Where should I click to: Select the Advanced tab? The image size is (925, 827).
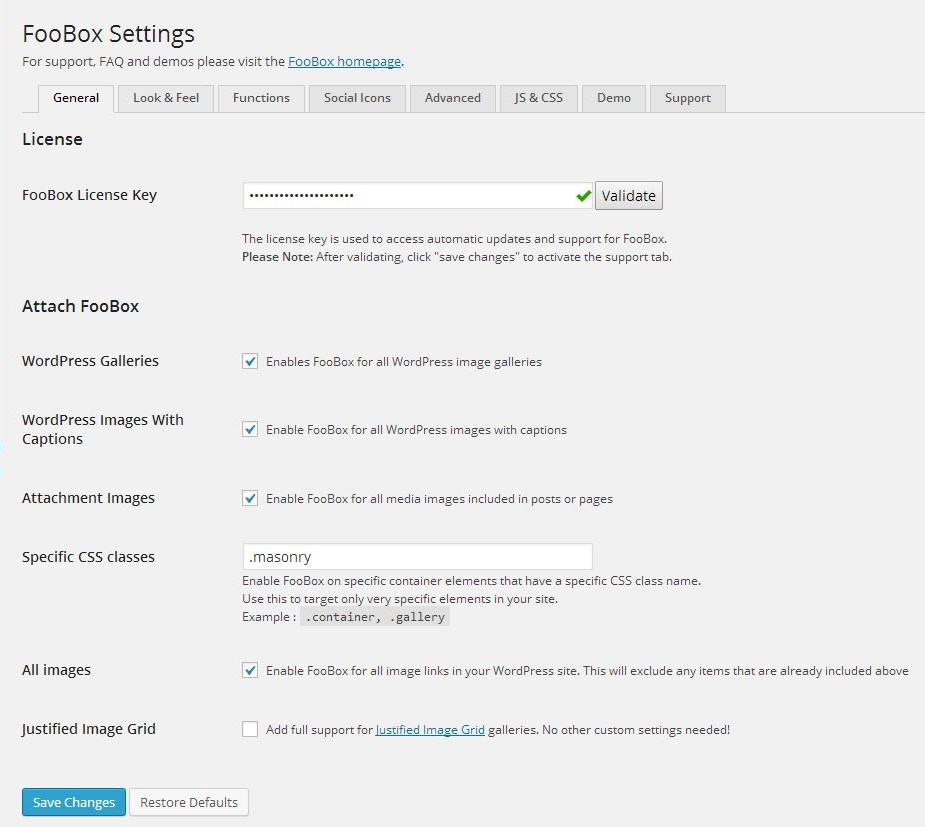tap(452, 98)
